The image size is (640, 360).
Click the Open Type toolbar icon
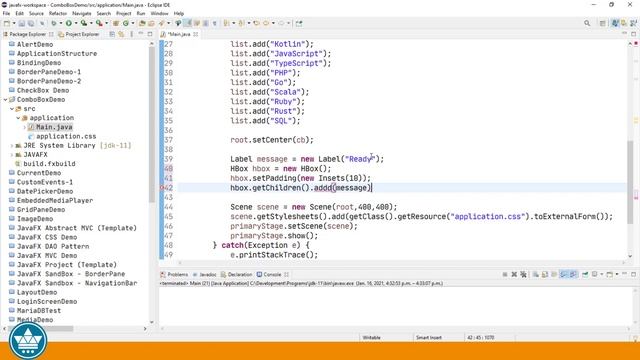point(142,23)
